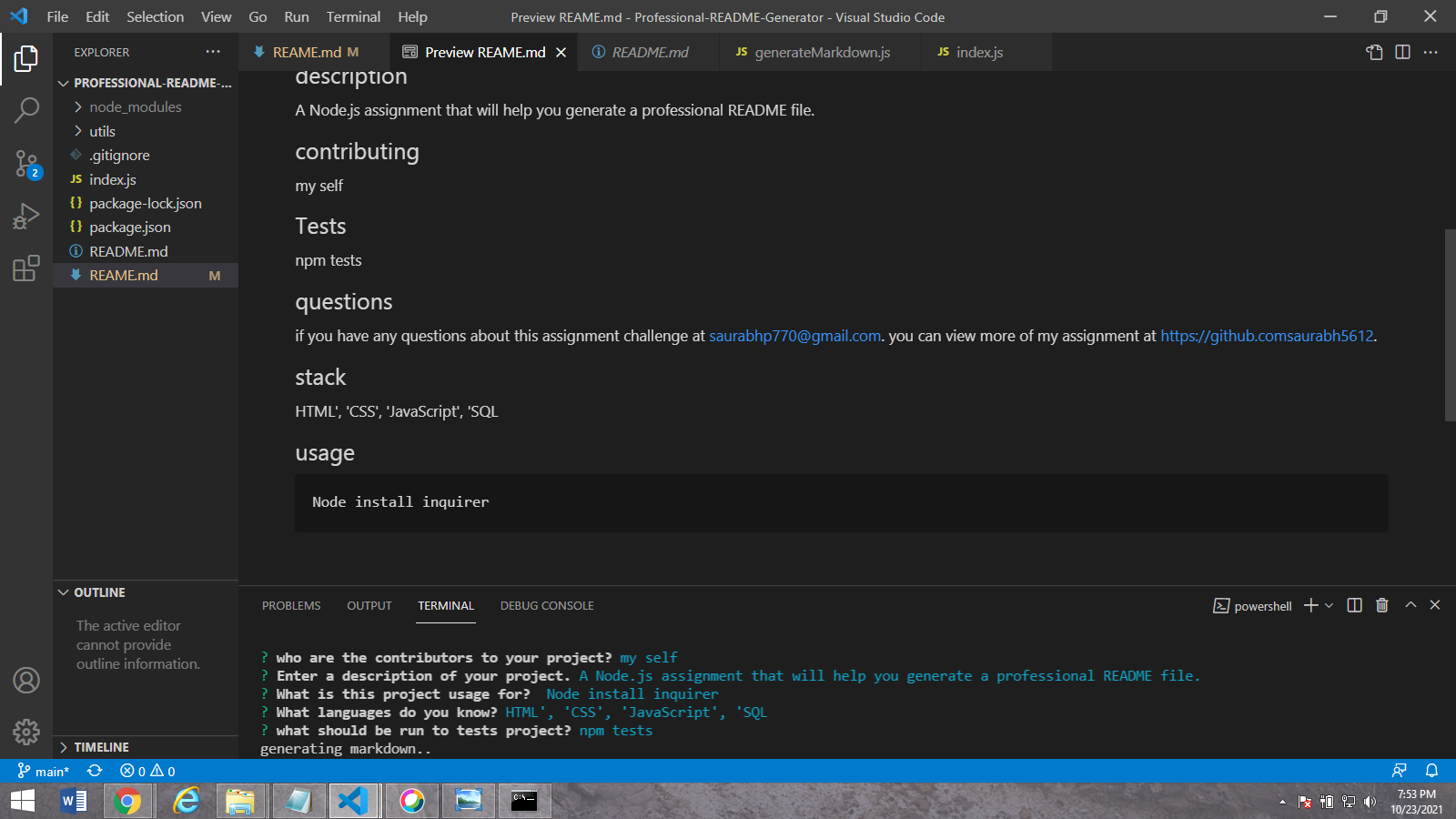Click the main* branch indicator in status bar

[x=44, y=771]
